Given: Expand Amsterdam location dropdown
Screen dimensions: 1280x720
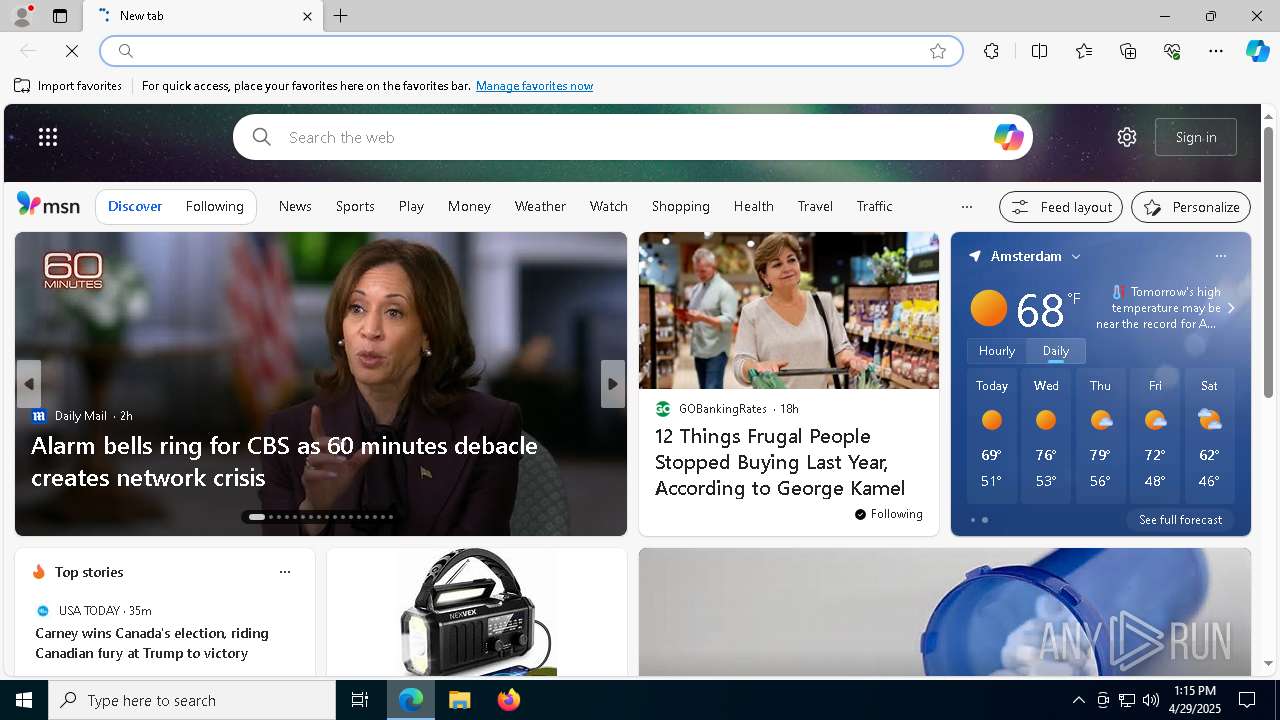Looking at the screenshot, I should (x=1076, y=257).
